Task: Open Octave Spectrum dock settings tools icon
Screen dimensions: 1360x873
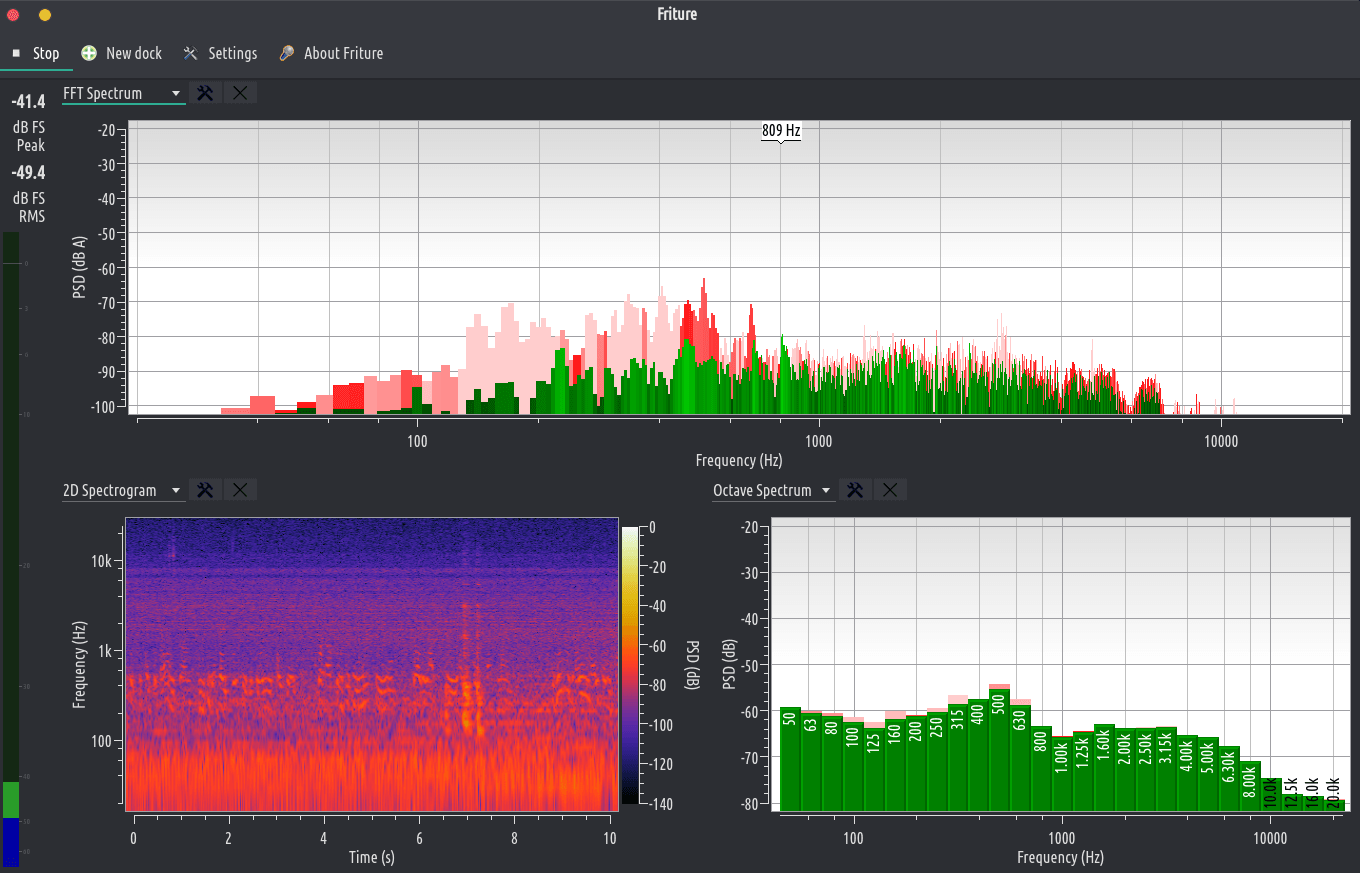Action: point(855,490)
